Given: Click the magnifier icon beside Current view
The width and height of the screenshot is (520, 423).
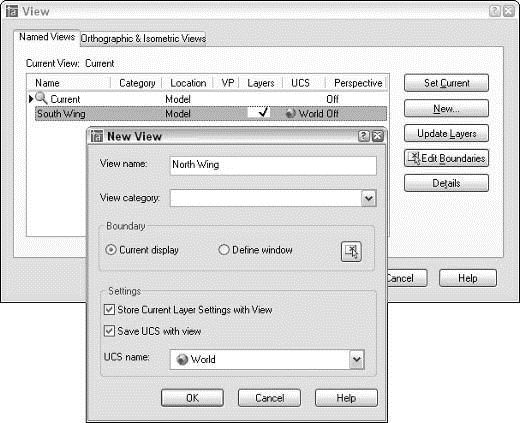Looking at the screenshot, I should 41,98.
